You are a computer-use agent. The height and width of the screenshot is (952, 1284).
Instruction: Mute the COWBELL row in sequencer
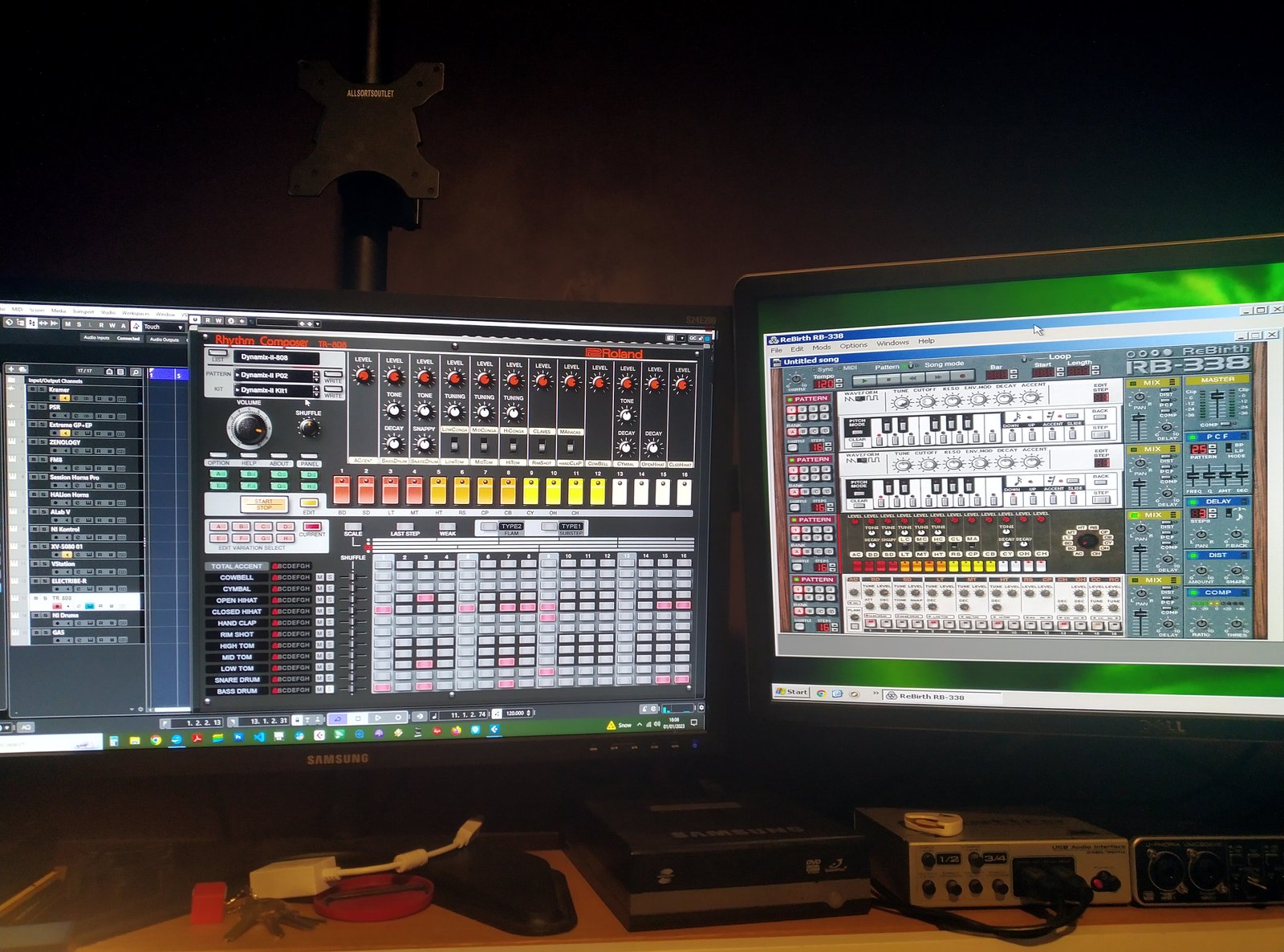pyautogui.click(x=320, y=577)
